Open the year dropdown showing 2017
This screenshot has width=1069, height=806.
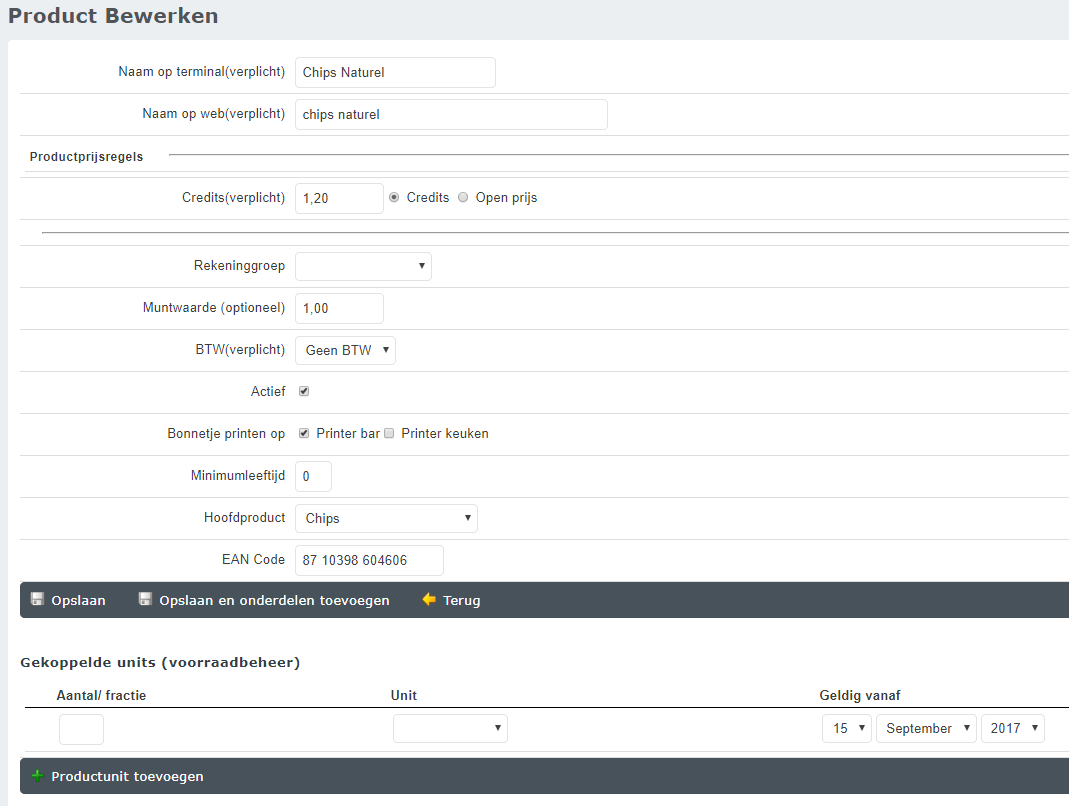[1012, 729]
